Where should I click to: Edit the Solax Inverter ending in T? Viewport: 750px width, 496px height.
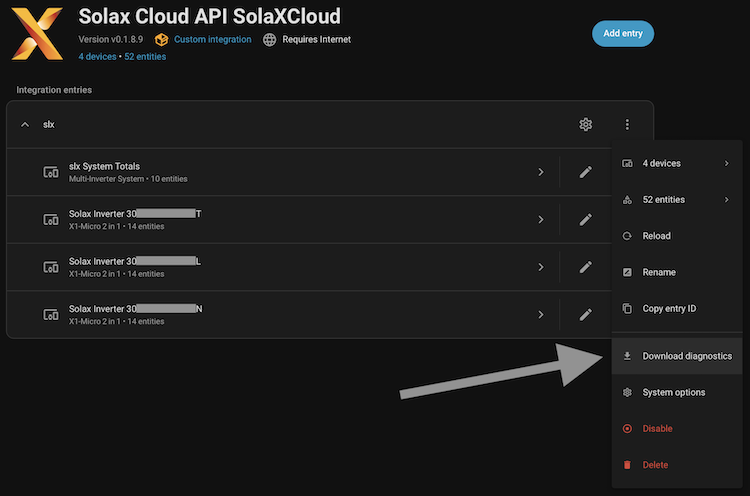pyautogui.click(x=585, y=220)
